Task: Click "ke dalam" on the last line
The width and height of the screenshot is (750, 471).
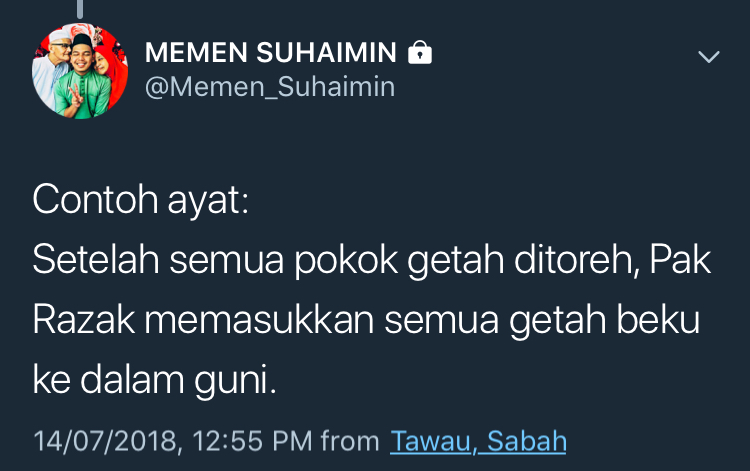Action: pos(109,380)
